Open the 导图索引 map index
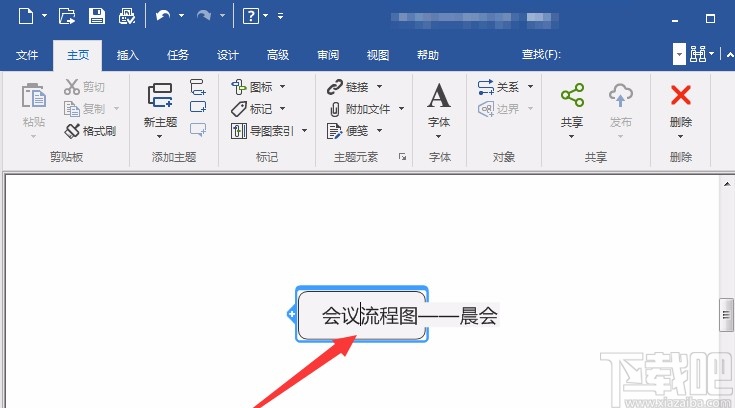The image size is (735, 408). click(x=262, y=131)
